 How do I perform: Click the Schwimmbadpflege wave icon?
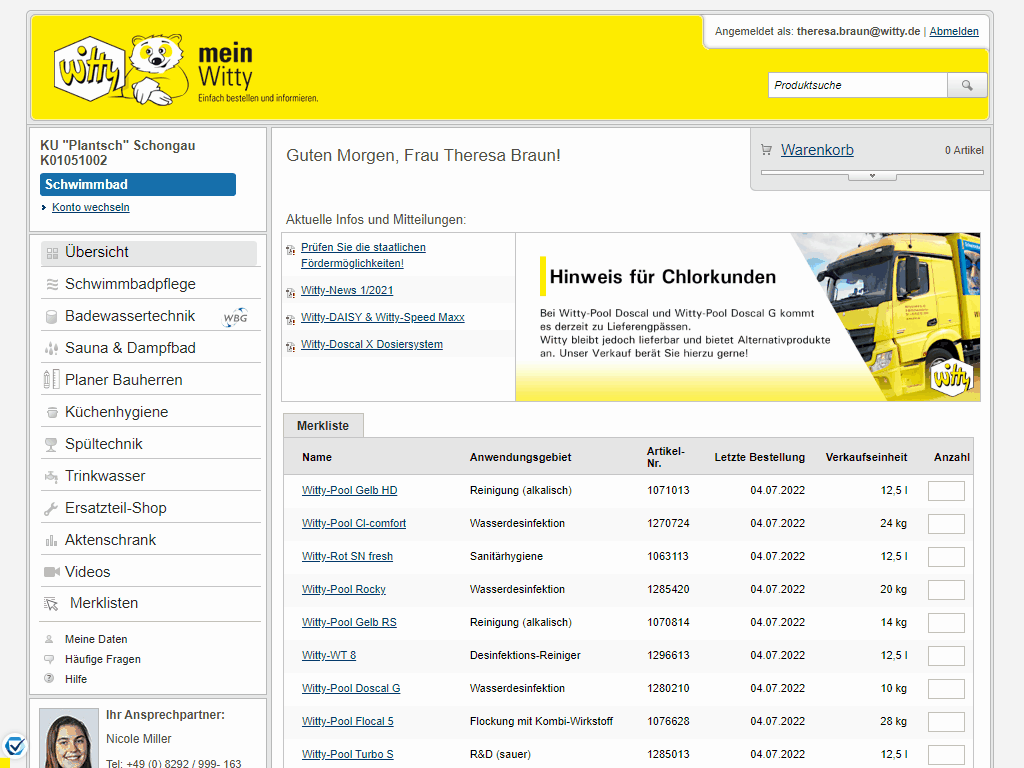[52, 285]
